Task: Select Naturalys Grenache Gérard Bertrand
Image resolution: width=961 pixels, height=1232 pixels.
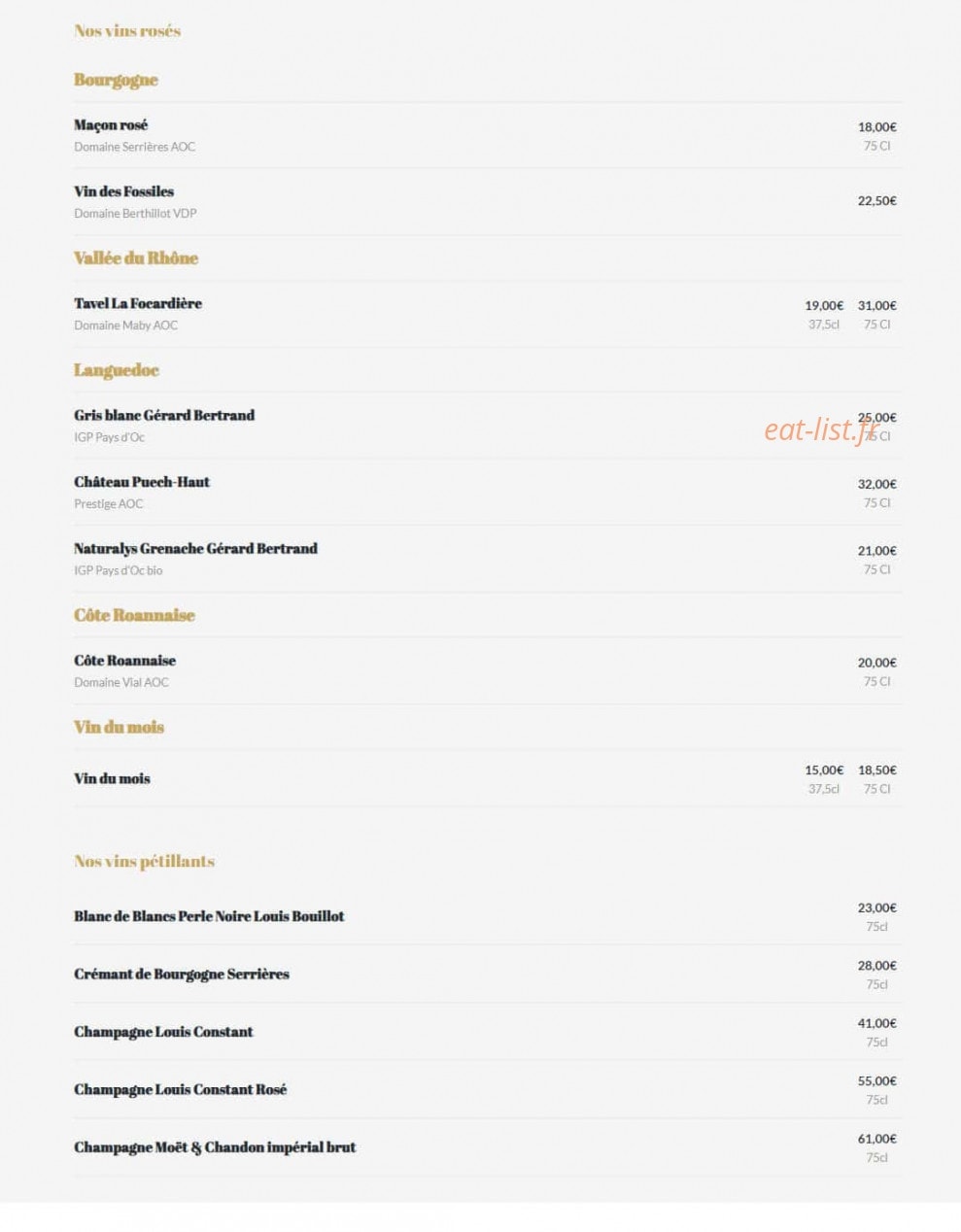Action: 195,549
